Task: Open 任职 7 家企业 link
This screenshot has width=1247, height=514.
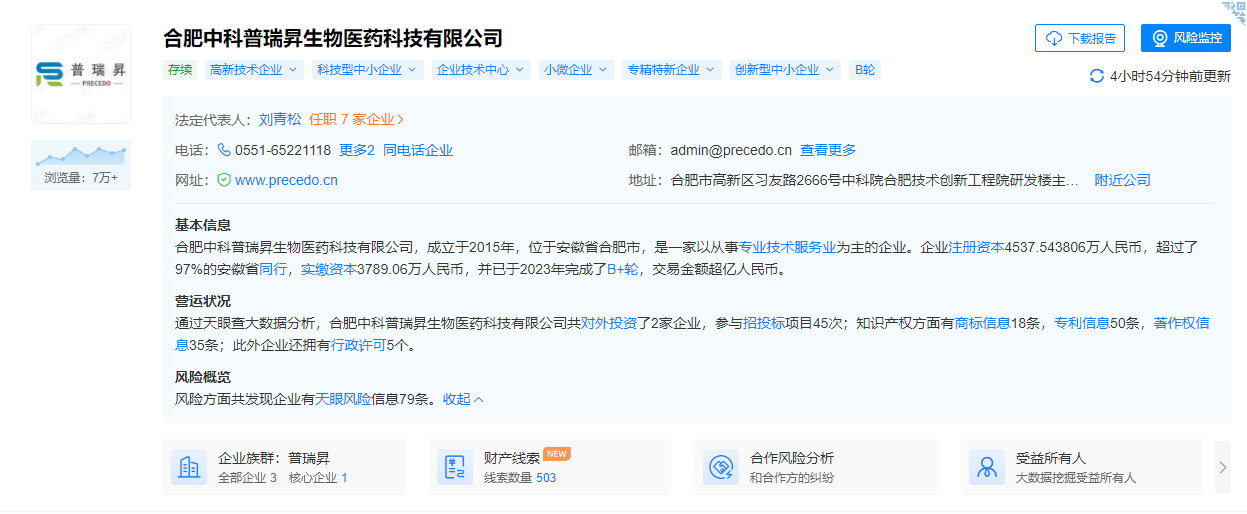Action: 357,119
